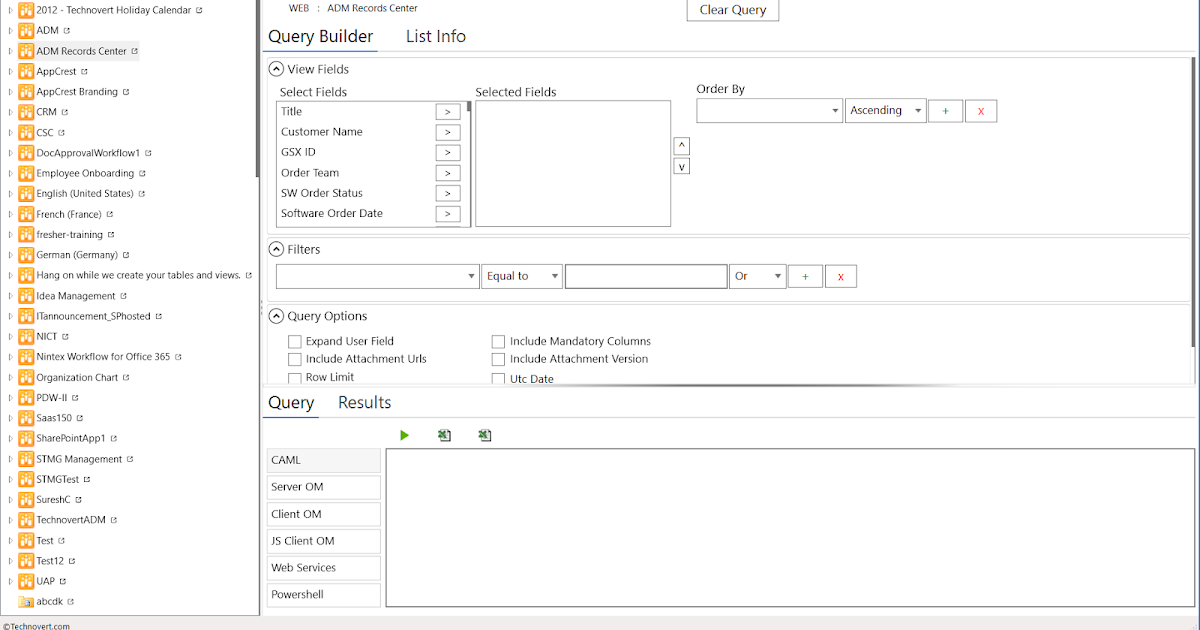
Task: Run the query with the green play icon
Action: (404, 435)
